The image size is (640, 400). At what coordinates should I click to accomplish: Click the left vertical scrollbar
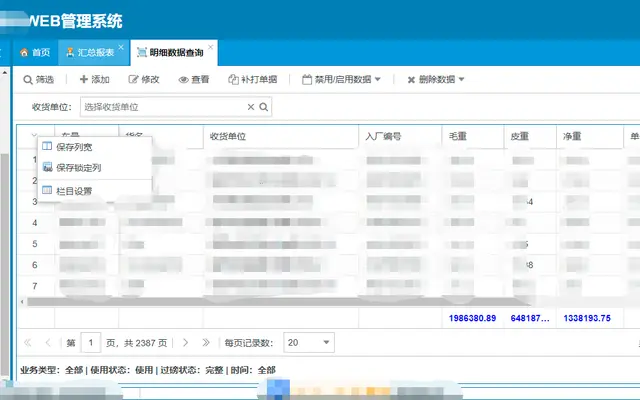pyautogui.click(x=4, y=265)
